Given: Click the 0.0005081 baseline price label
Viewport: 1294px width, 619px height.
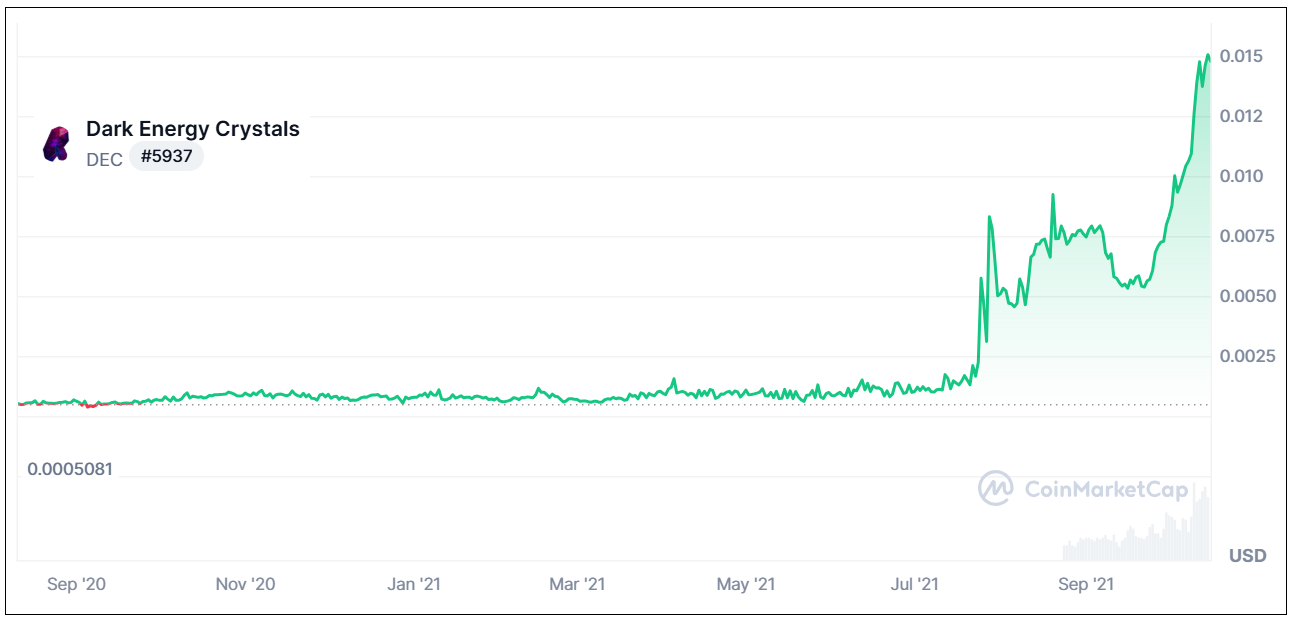Looking at the screenshot, I should (x=70, y=468).
